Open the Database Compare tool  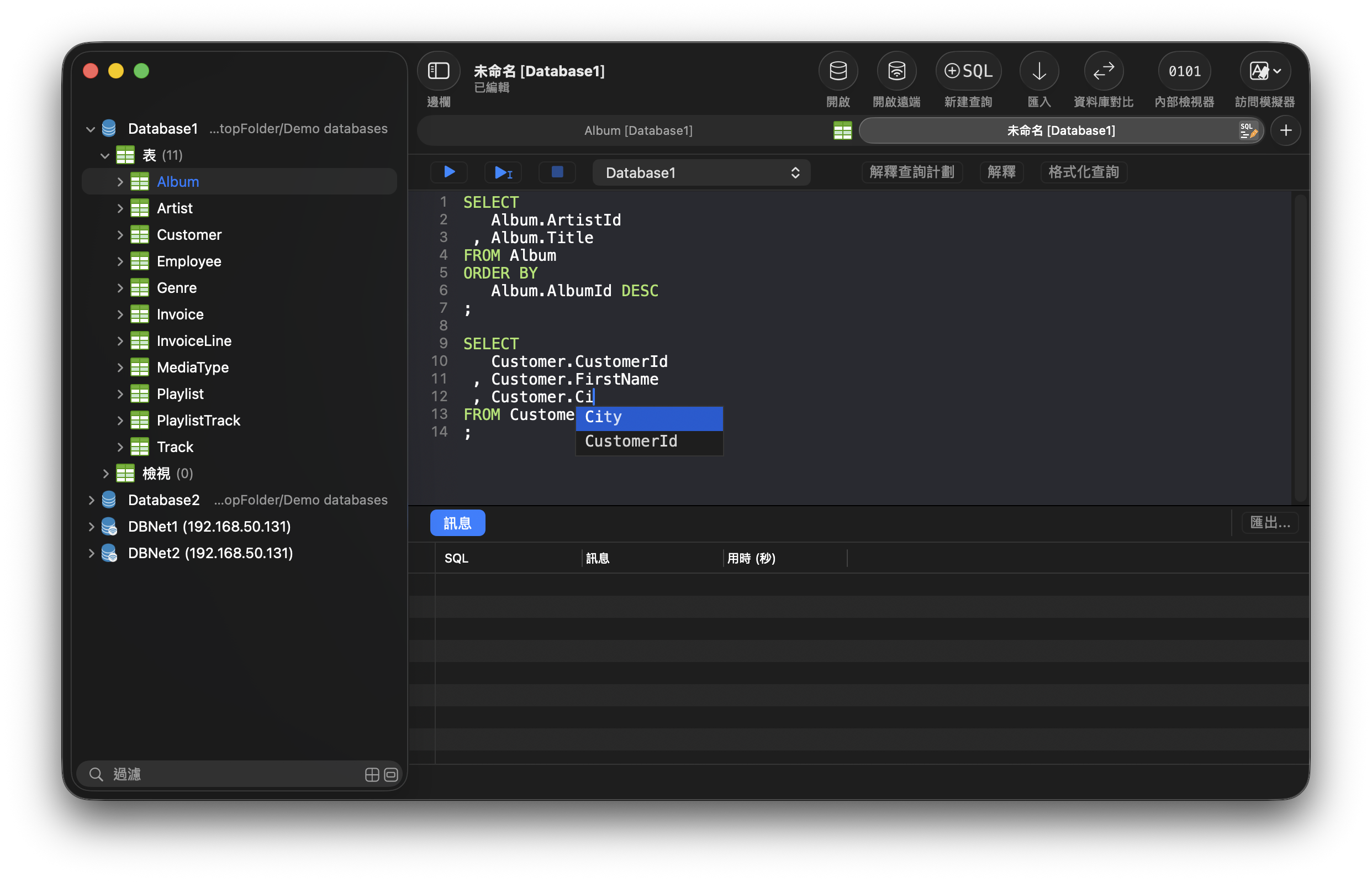[x=1103, y=71]
